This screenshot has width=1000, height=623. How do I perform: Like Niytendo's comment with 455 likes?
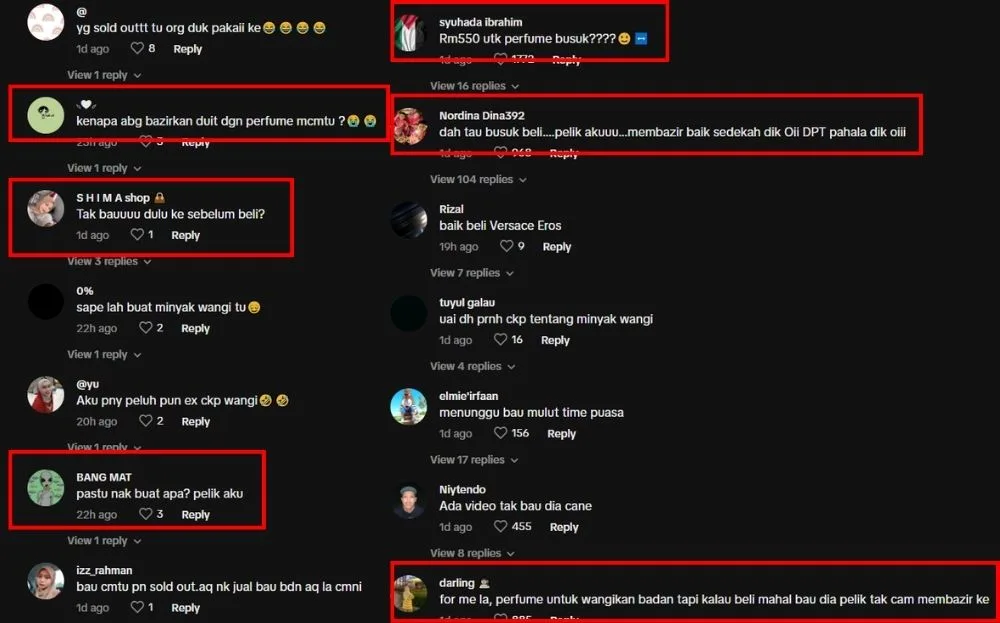(x=501, y=527)
